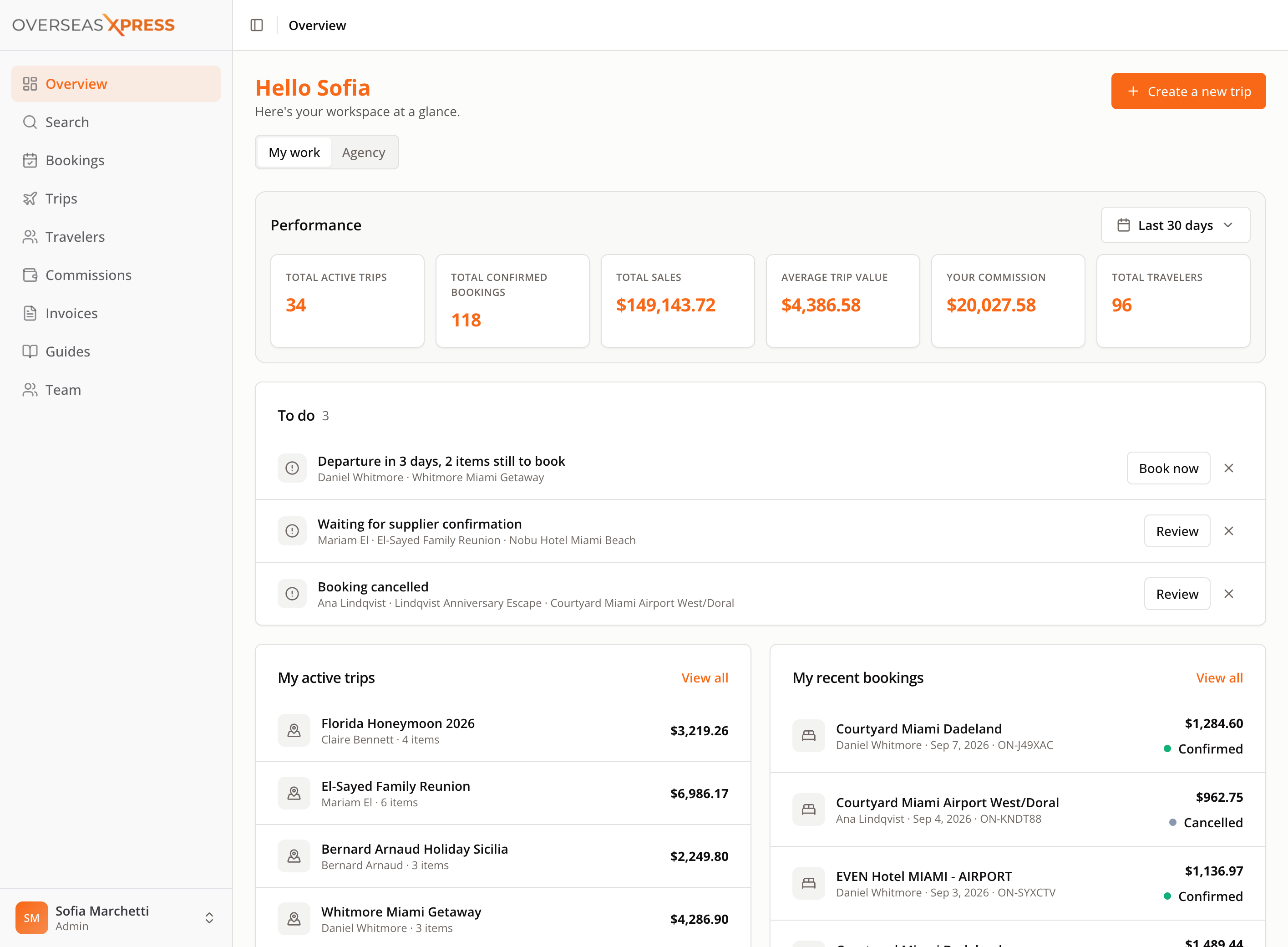The width and height of the screenshot is (1288, 947).
Task: Open Team in the sidebar
Action: pyautogui.click(x=116, y=390)
